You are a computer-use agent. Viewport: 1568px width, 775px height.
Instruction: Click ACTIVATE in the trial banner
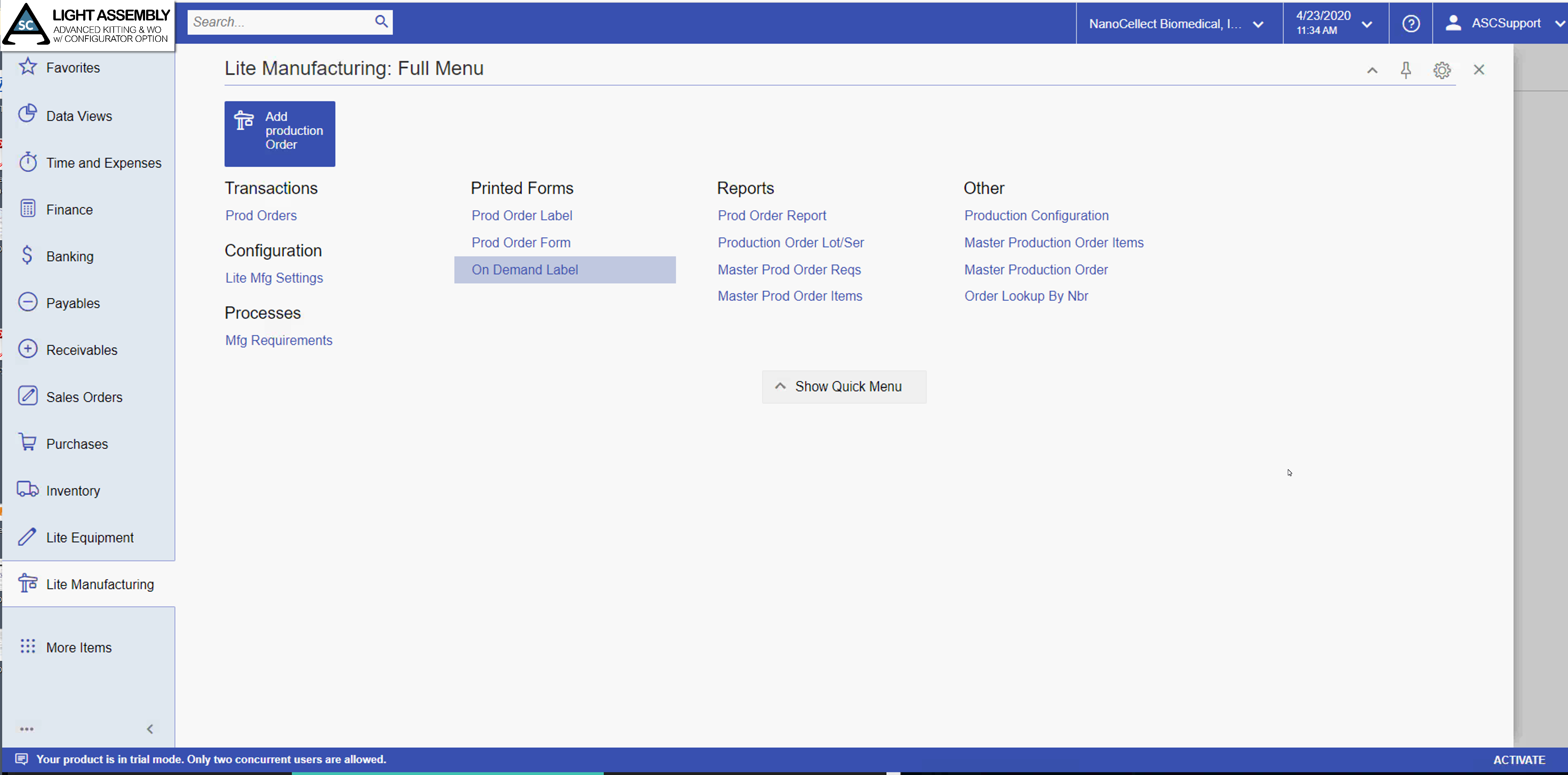point(1519,760)
